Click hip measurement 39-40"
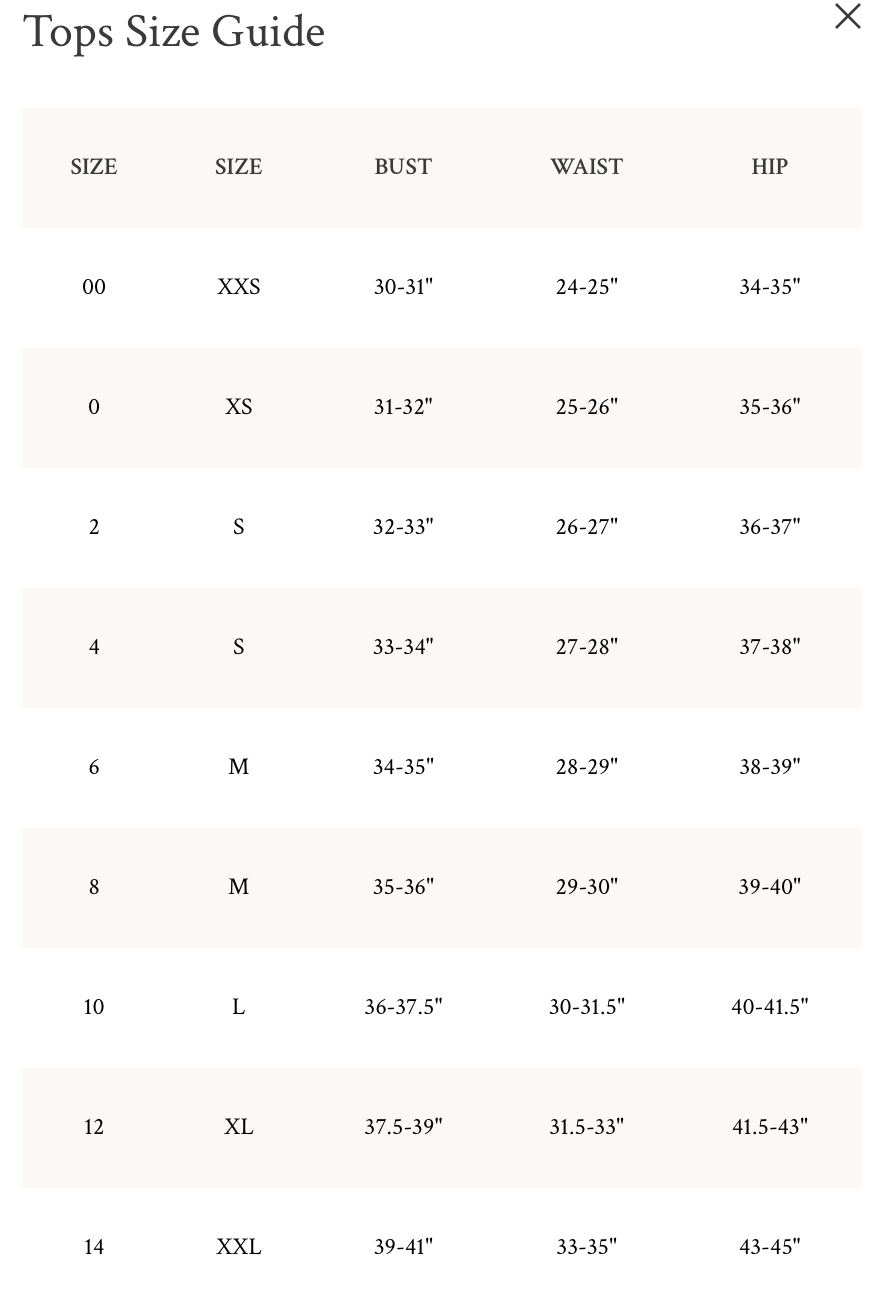880x1298 pixels. [770, 887]
